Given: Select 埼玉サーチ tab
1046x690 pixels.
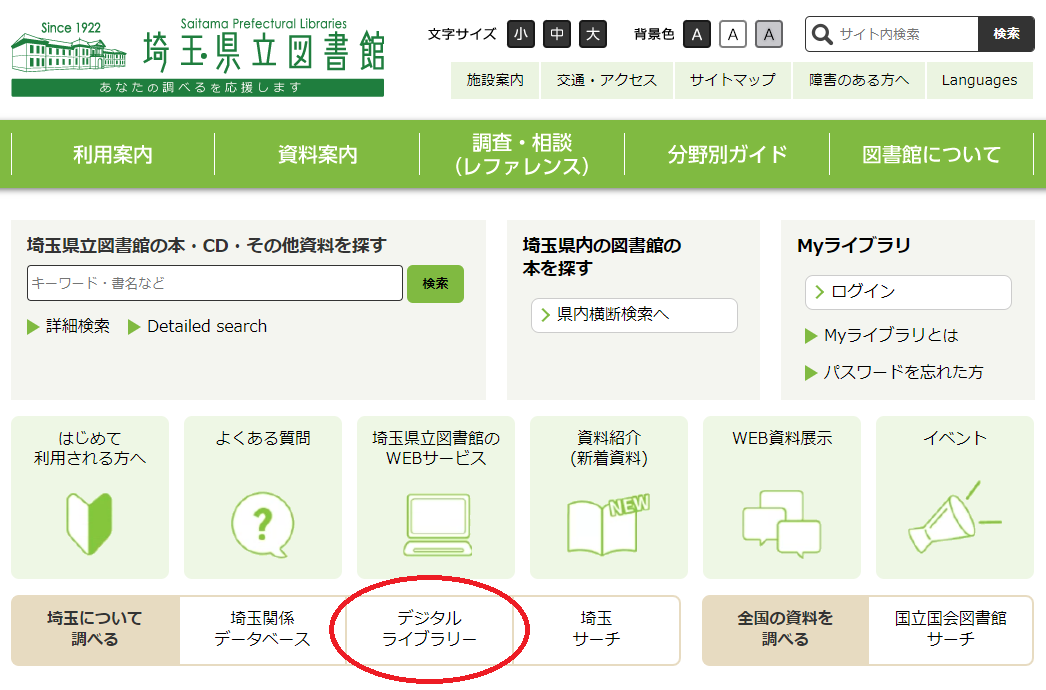Looking at the screenshot, I should [596, 629].
